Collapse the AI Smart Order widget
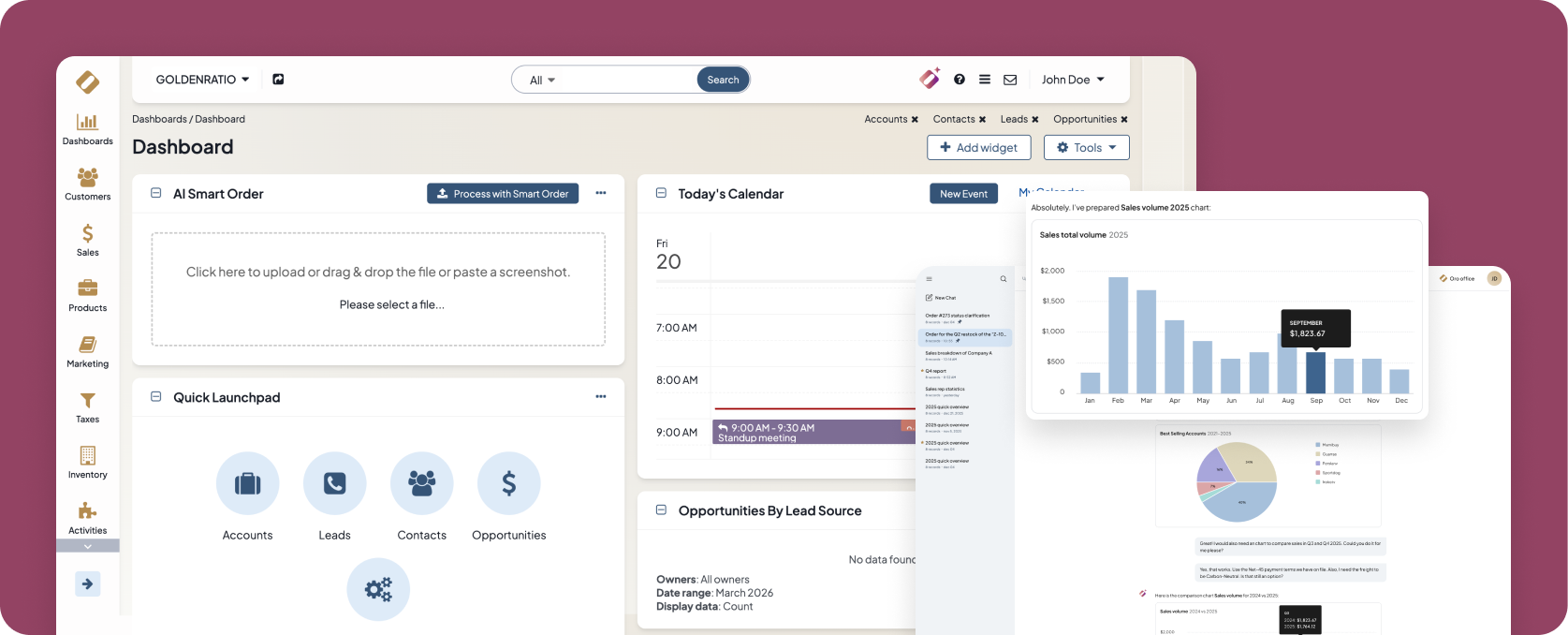Image resolution: width=1568 pixels, height=635 pixels. coord(156,193)
